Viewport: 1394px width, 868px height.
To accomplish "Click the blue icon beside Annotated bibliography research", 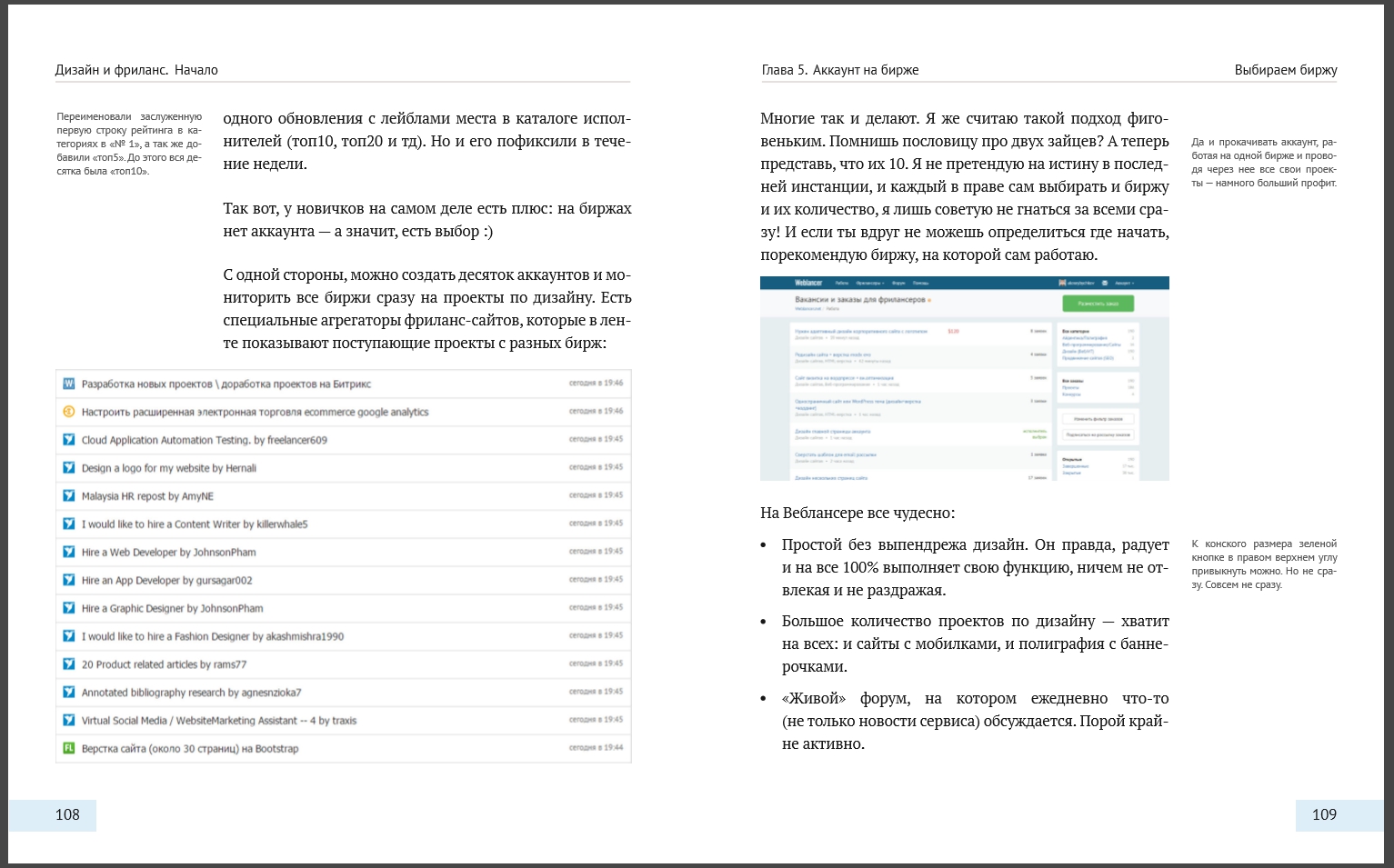I will 68,693.
